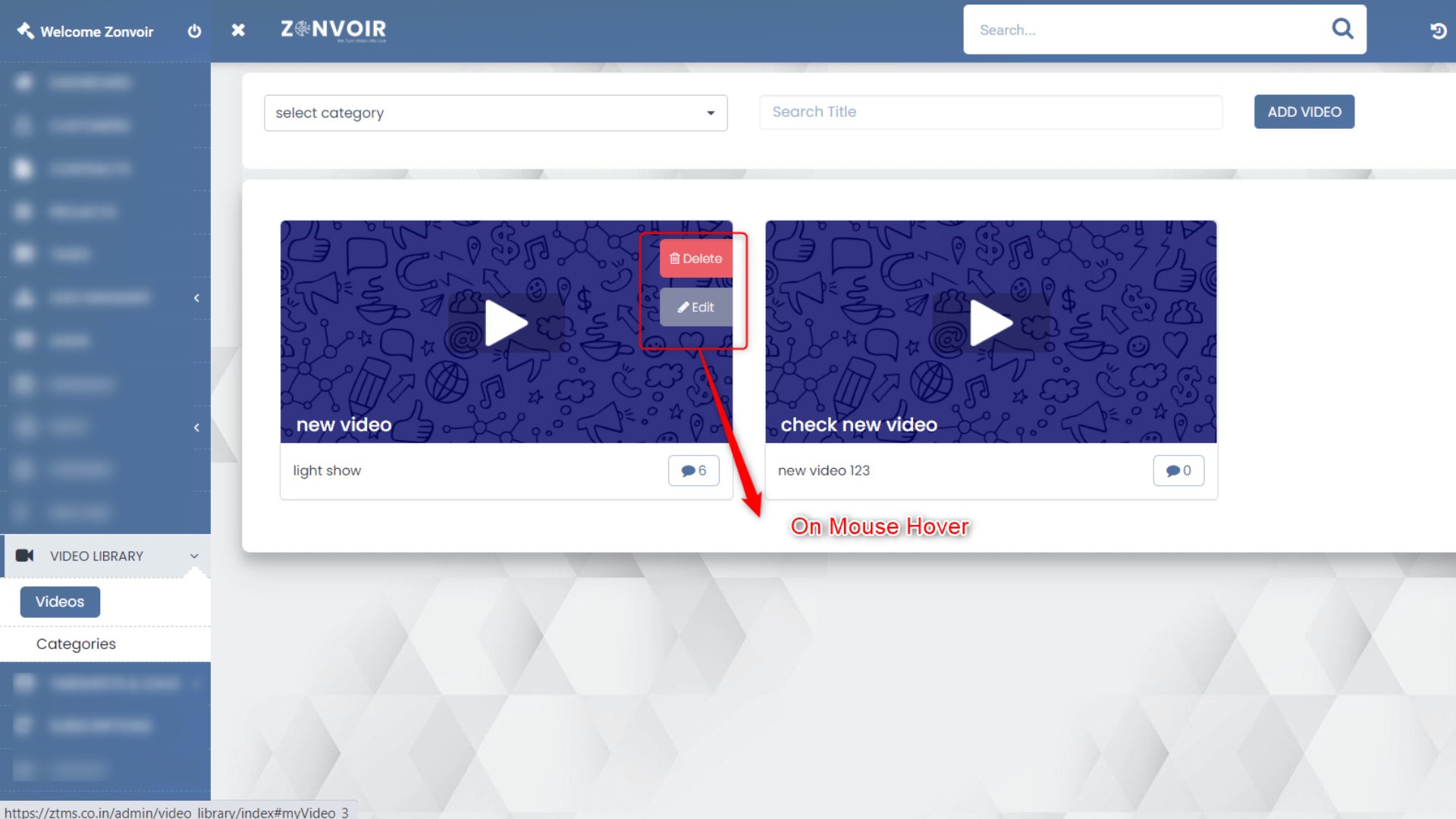This screenshot has width=1456, height=819.
Task: Click the Welcome Zonvoir user icon
Action: point(25,30)
